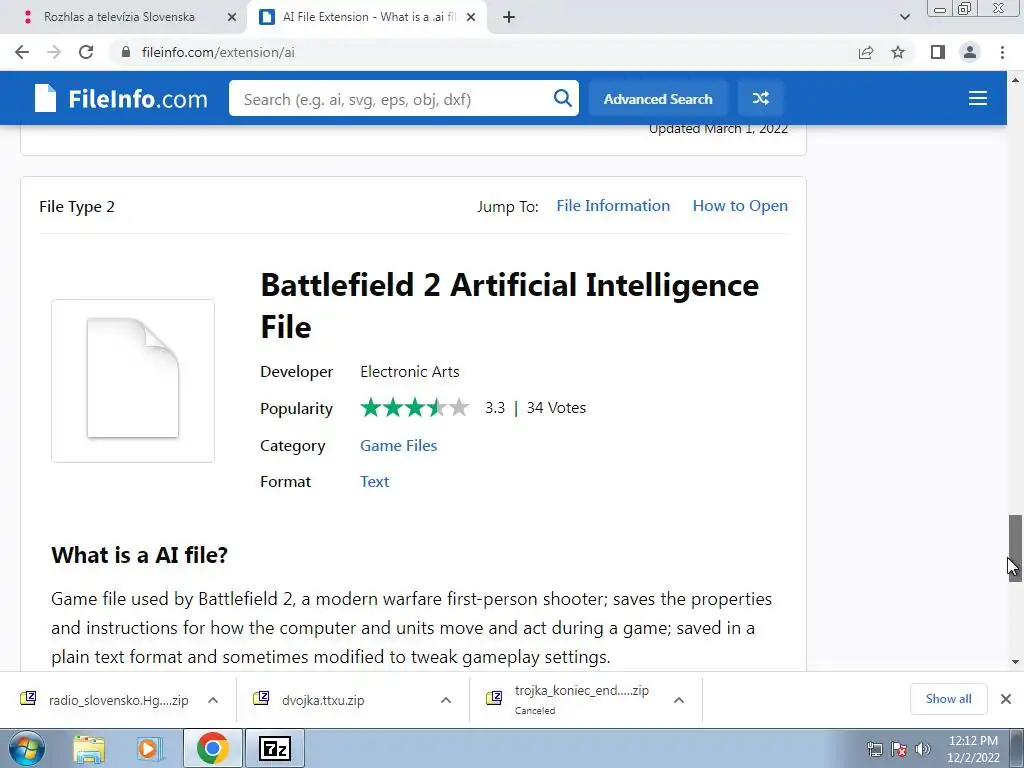
Task: Open a random file extension shuffle icon
Action: coord(760,99)
